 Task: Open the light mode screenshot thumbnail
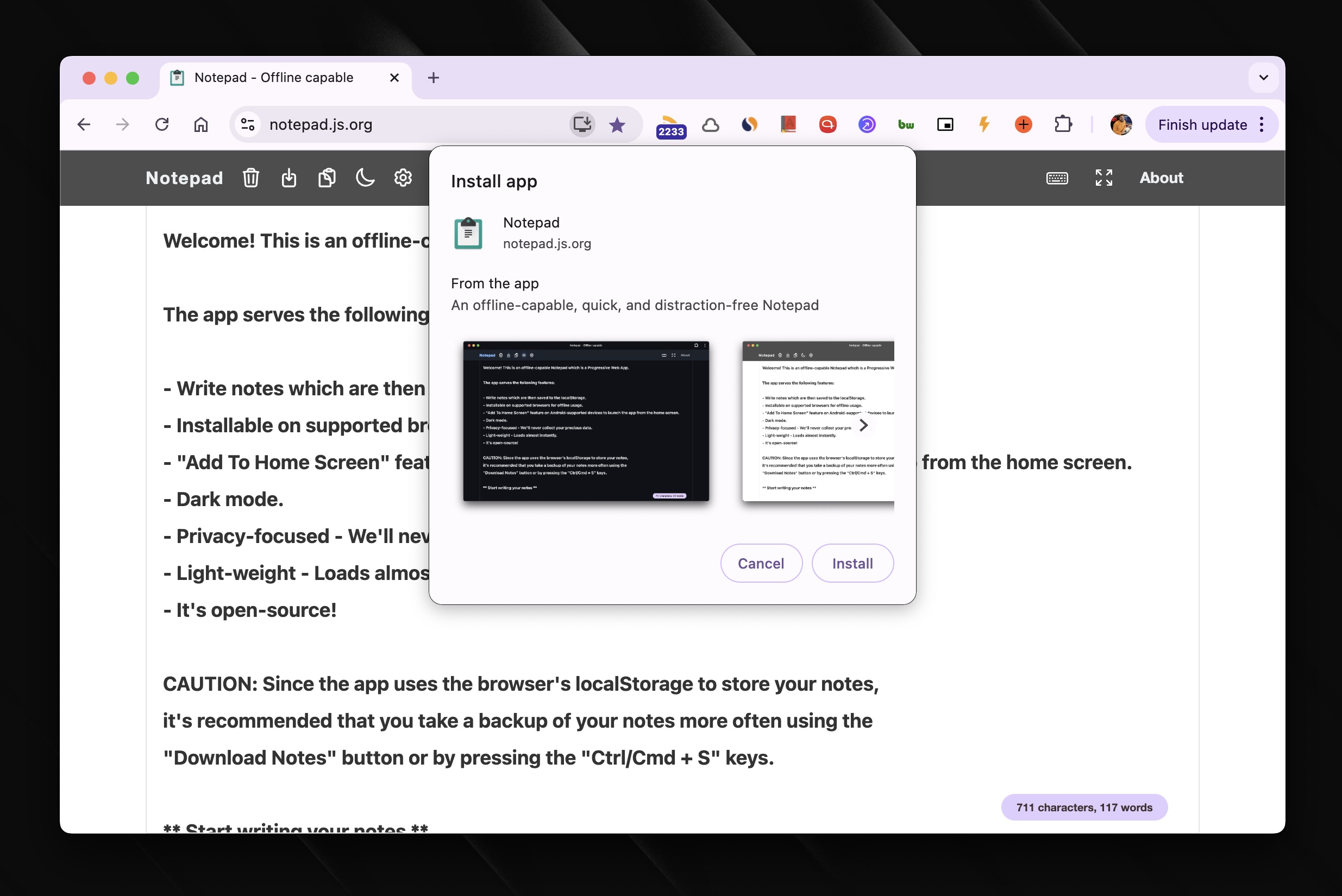(x=818, y=421)
